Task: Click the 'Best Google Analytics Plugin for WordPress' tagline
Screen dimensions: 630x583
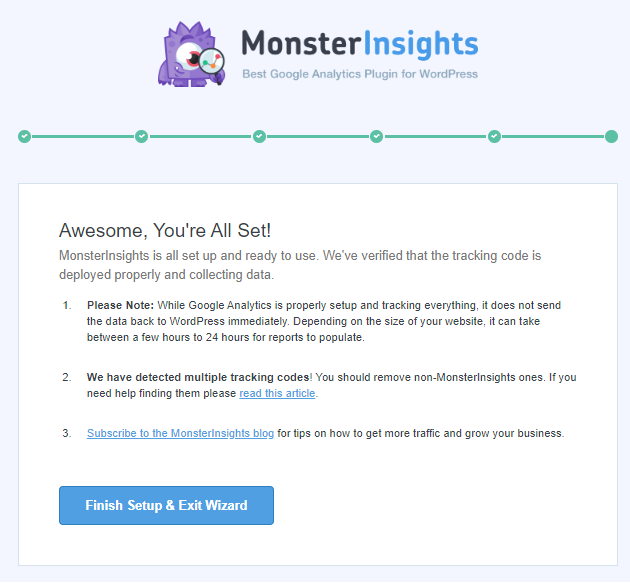Action: pyautogui.click(x=360, y=74)
